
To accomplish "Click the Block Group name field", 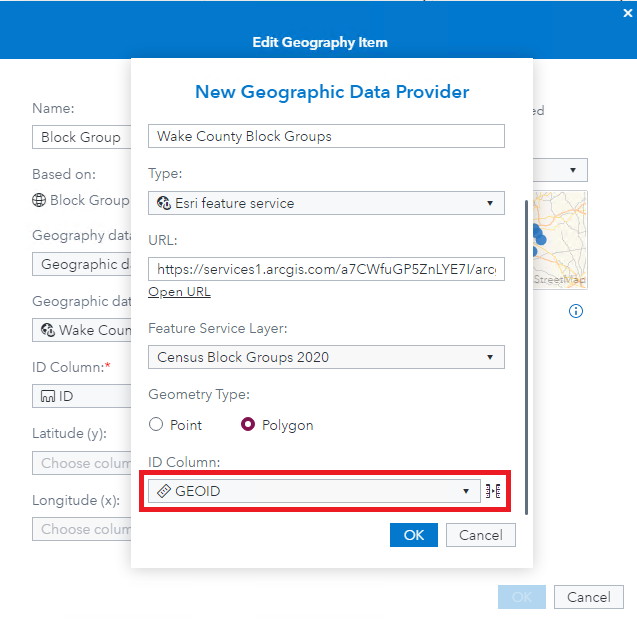I will 82,137.
